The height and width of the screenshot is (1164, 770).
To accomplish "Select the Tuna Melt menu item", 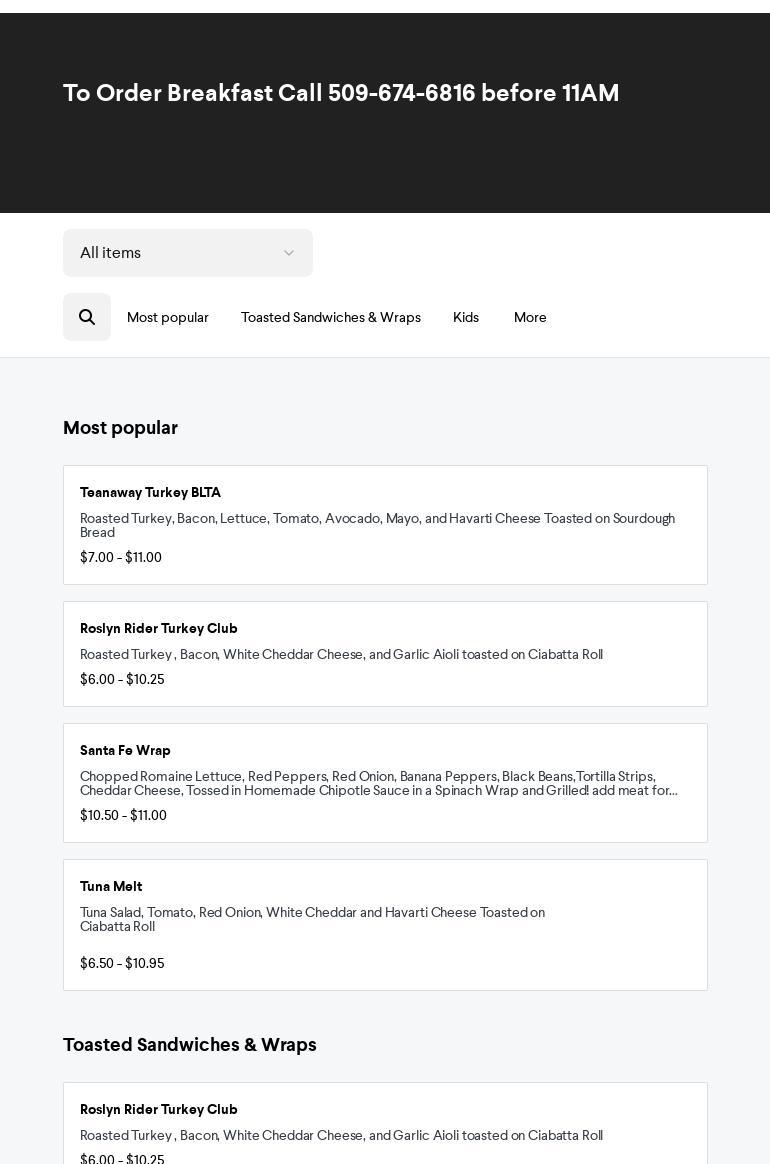I will coord(385,925).
